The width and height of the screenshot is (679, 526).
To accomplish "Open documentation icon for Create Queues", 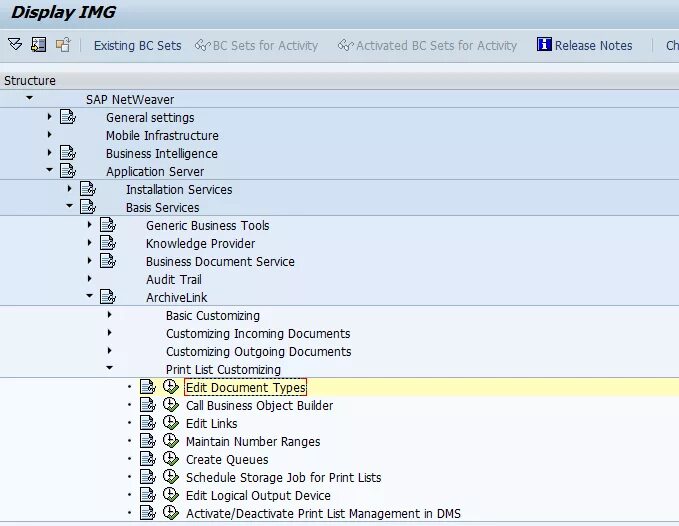I will tap(148, 460).
